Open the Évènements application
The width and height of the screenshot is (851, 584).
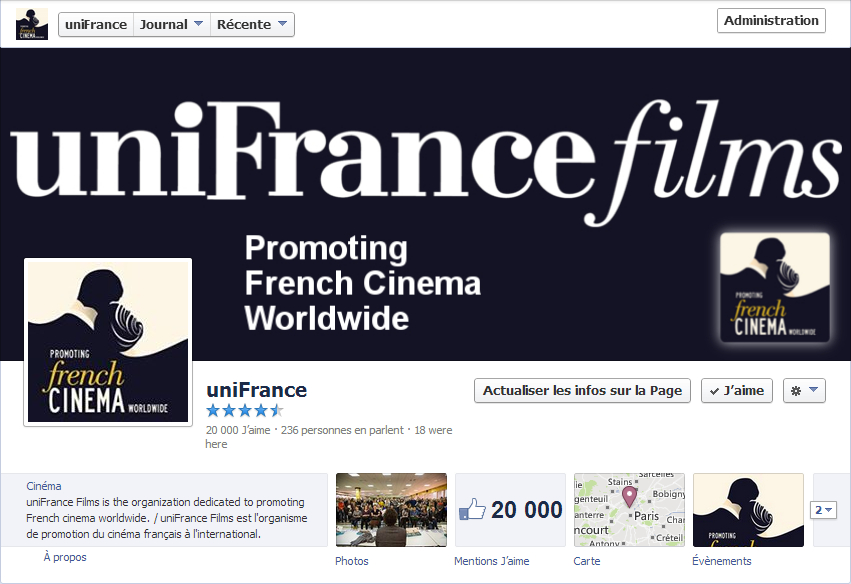(x=747, y=510)
